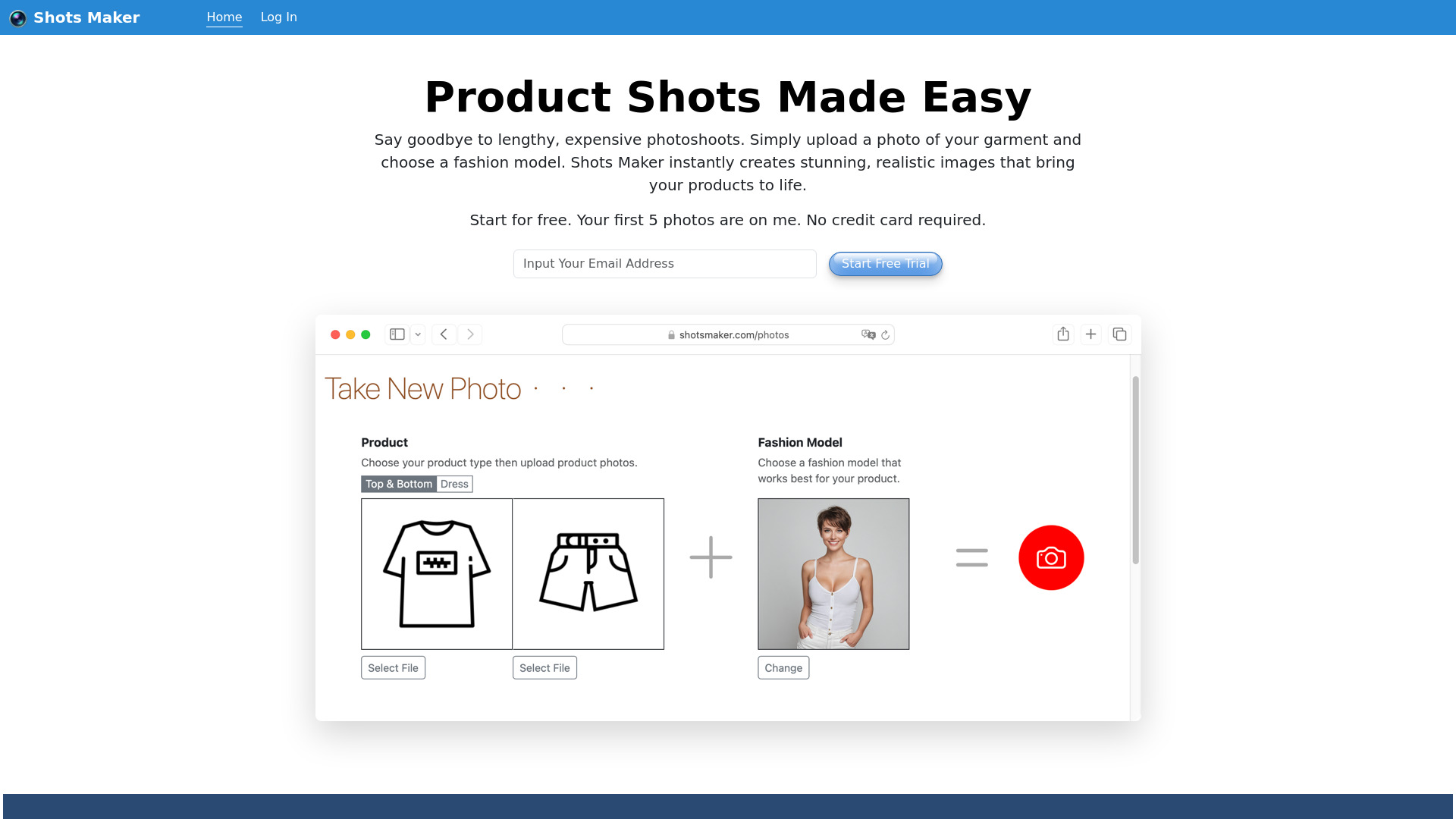1456x819 pixels.
Task: Click the browser back navigation arrow
Action: tap(444, 334)
